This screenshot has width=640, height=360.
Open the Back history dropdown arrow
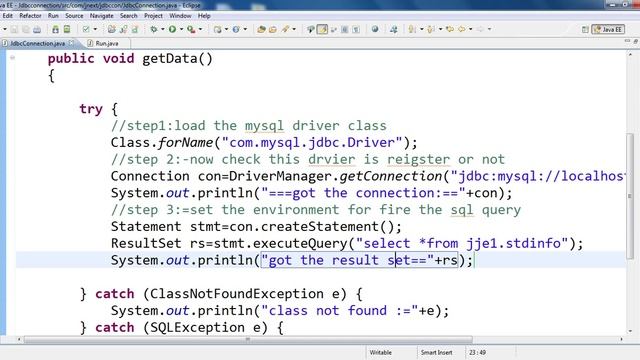tap(471, 29)
